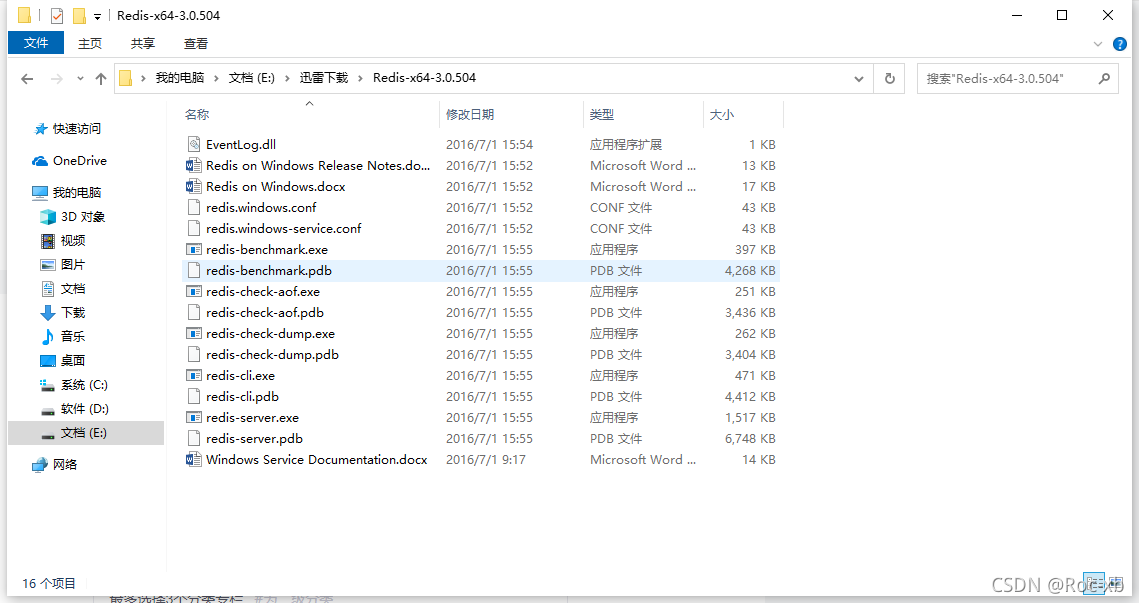Select the Windows Service Documentation.docx icon

pyautogui.click(x=194, y=460)
